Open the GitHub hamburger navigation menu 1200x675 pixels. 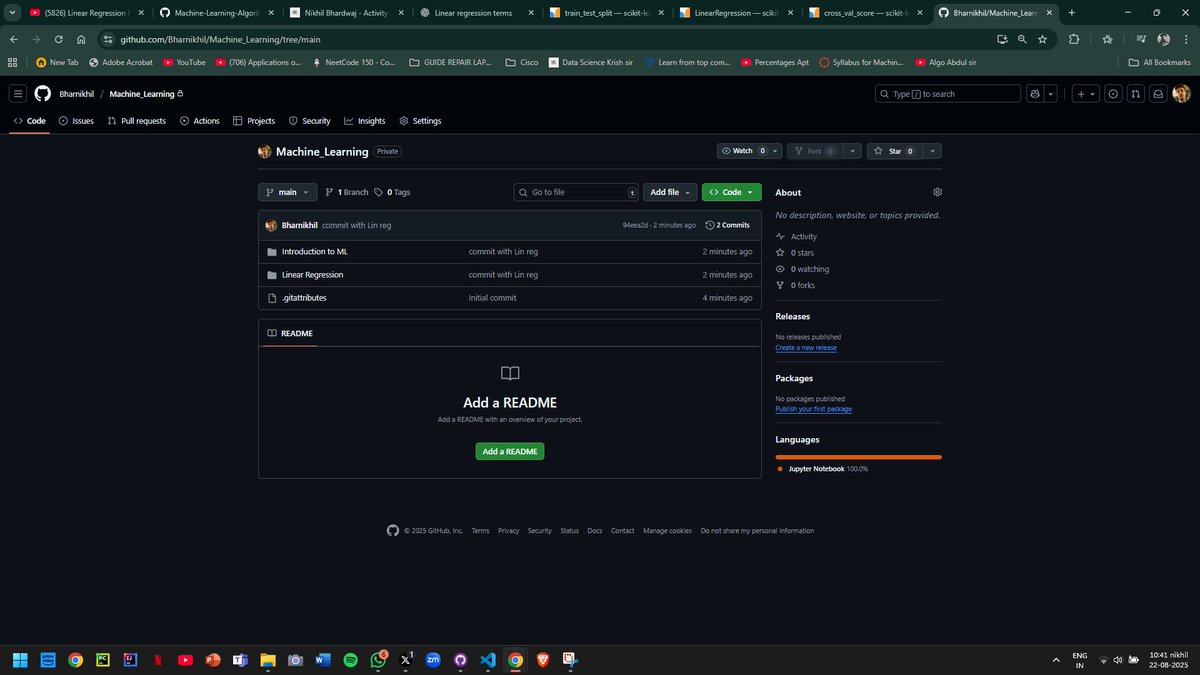click(18, 93)
